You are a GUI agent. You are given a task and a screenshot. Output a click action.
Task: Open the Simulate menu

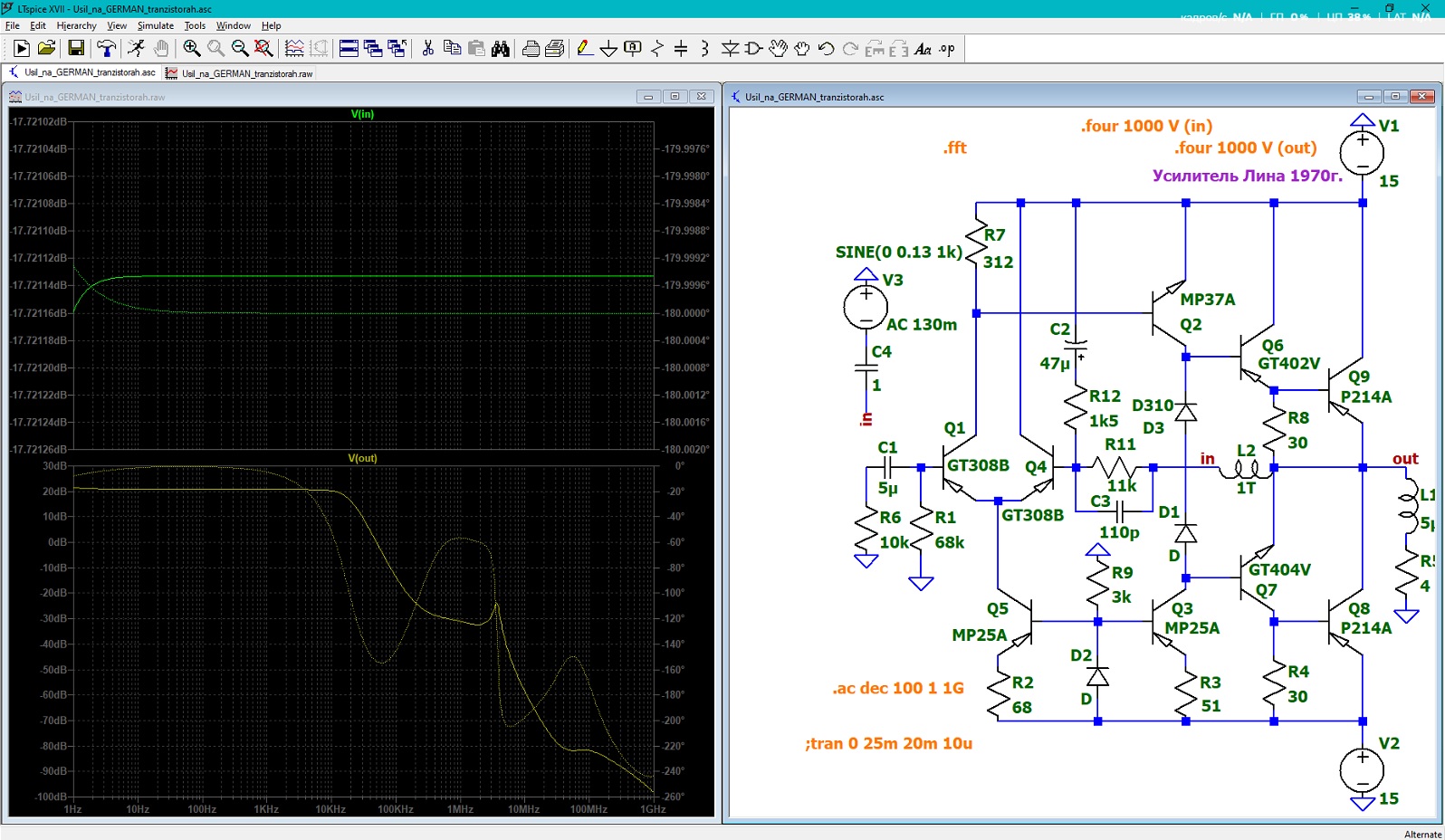click(156, 25)
